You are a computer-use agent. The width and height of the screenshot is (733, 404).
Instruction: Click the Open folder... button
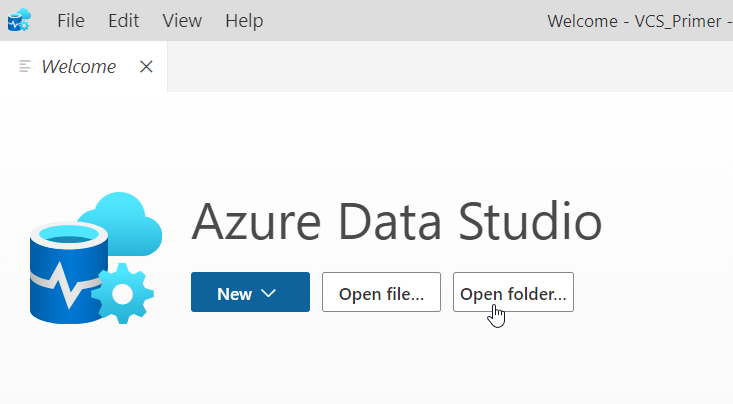click(513, 293)
